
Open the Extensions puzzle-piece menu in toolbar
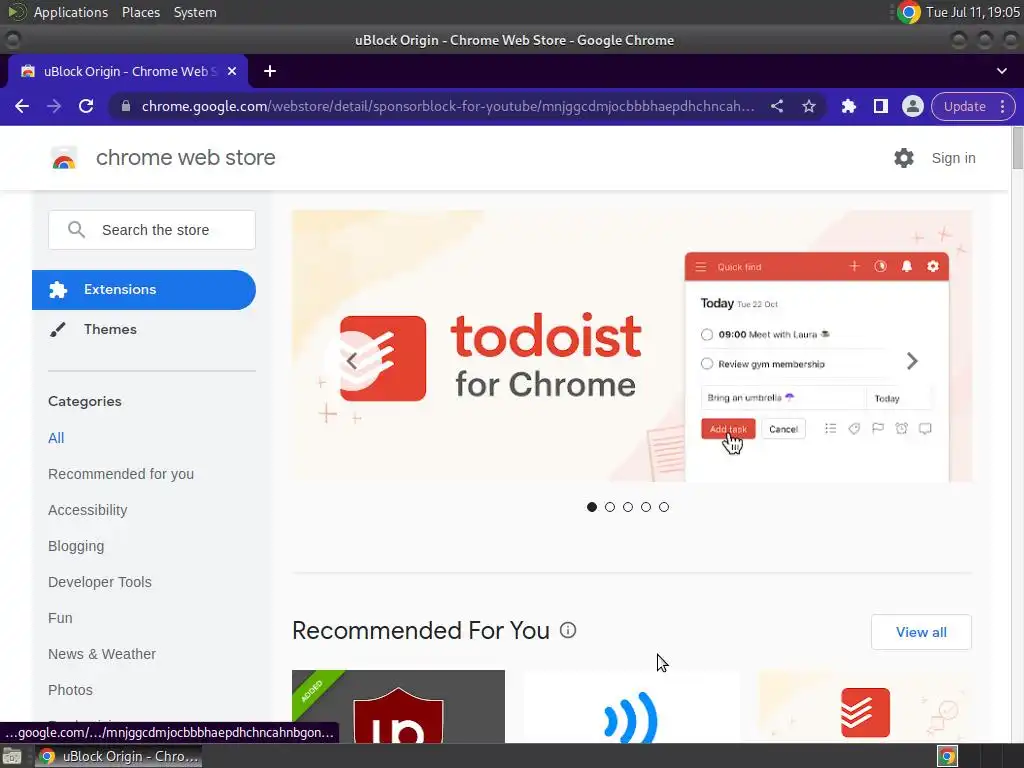point(849,106)
